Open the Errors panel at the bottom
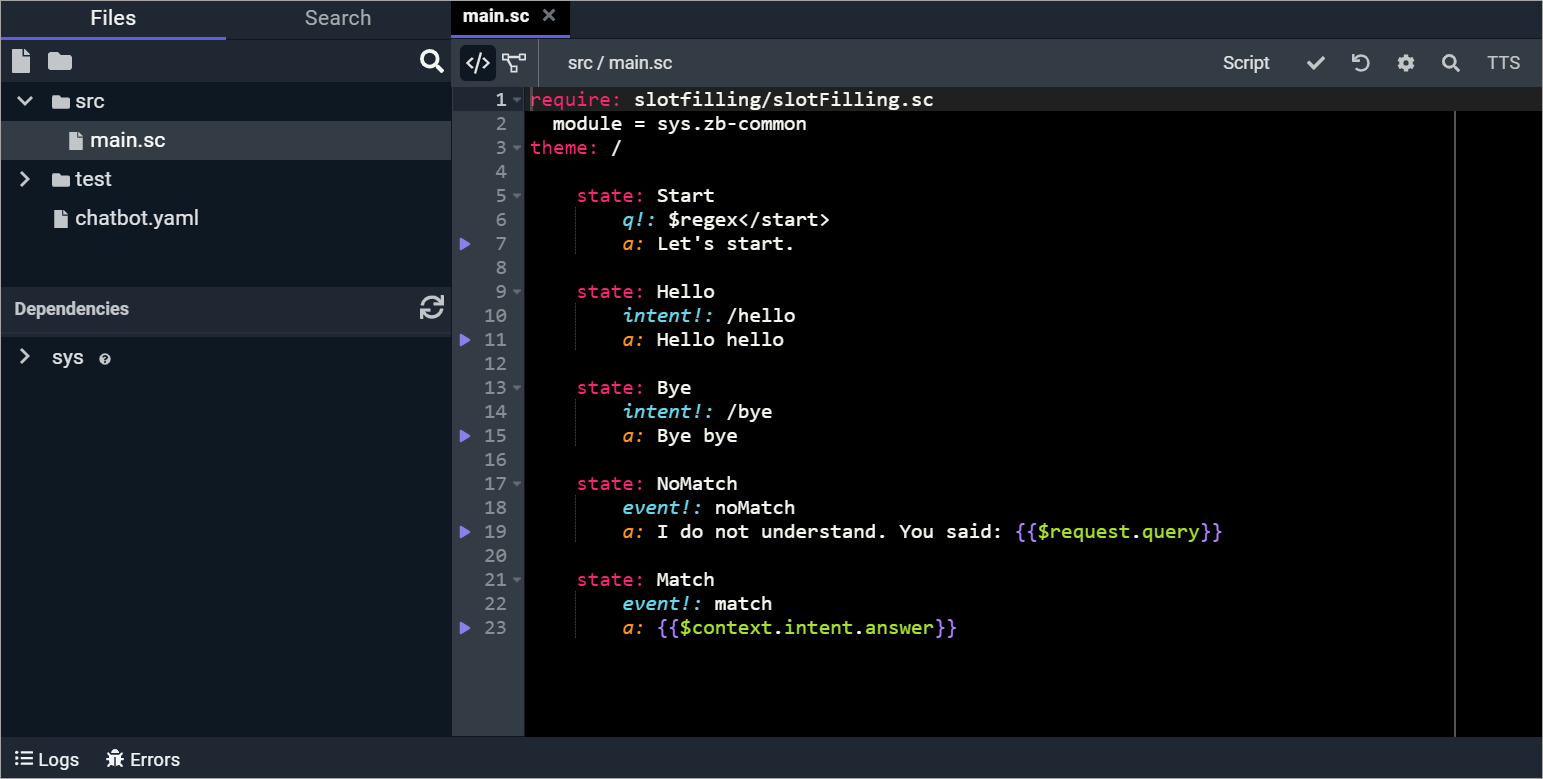The width and height of the screenshot is (1543, 779). (142, 759)
